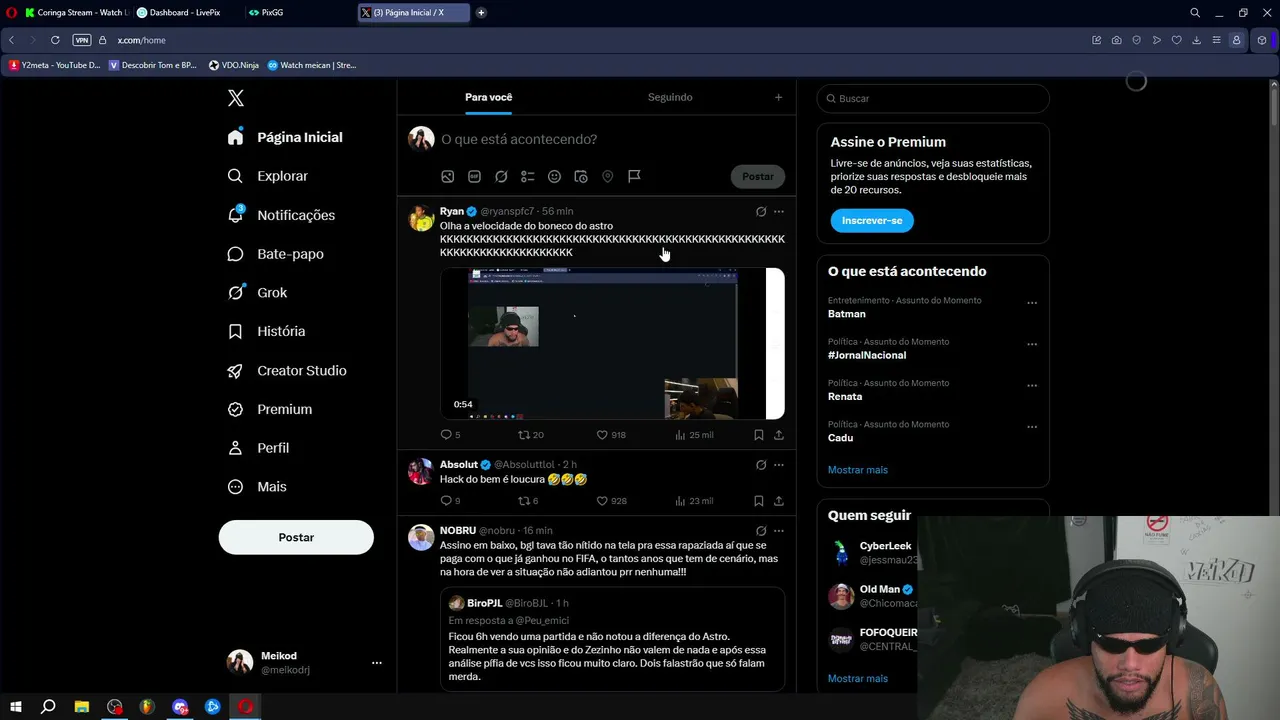This screenshot has height=720, width=1280.
Task: Open more options on NOBRU's post
Action: 779,531
